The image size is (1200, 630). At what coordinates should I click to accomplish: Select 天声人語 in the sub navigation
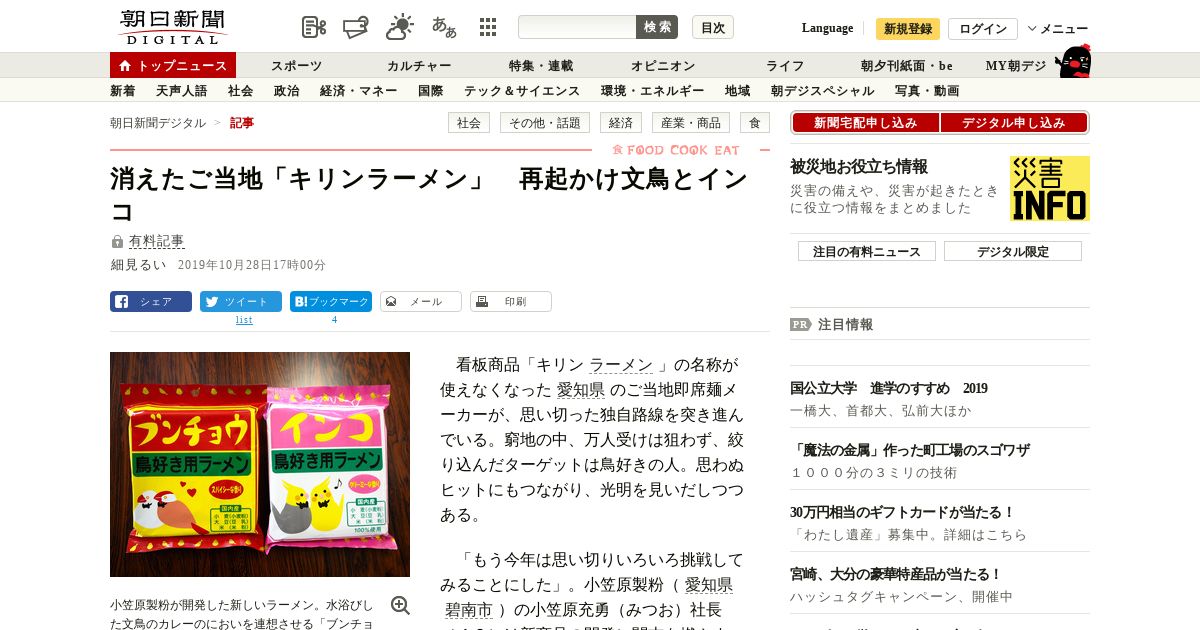(x=182, y=91)
